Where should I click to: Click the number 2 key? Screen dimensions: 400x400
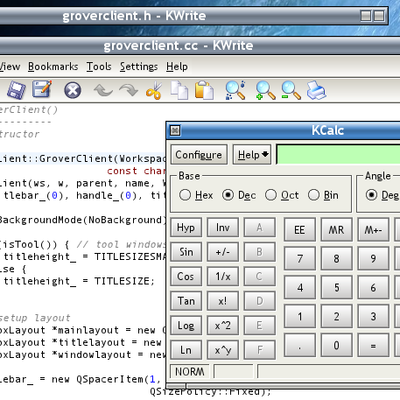coord(336,316)
